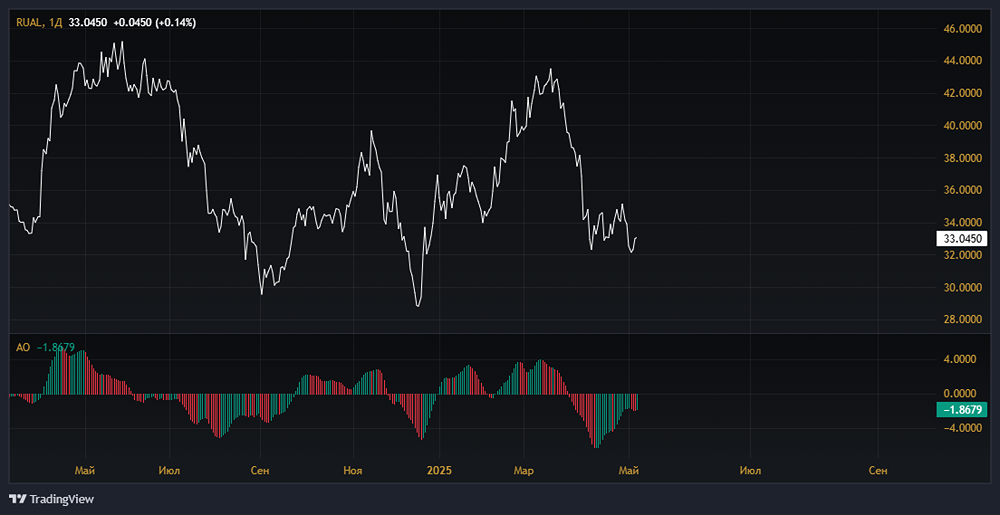This screenshot has width=1000, height=515.
Task: Click the RUAL symbol name
Action: point(31,21)
